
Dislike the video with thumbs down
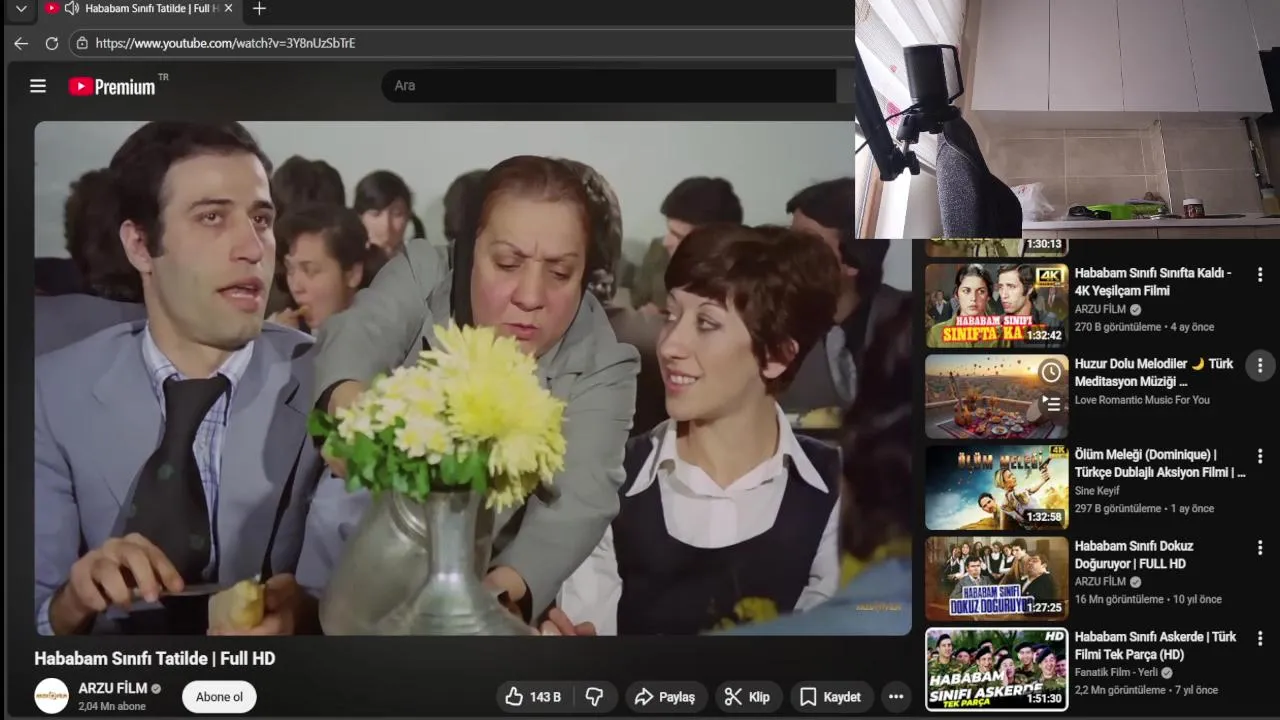pos(595,697)
